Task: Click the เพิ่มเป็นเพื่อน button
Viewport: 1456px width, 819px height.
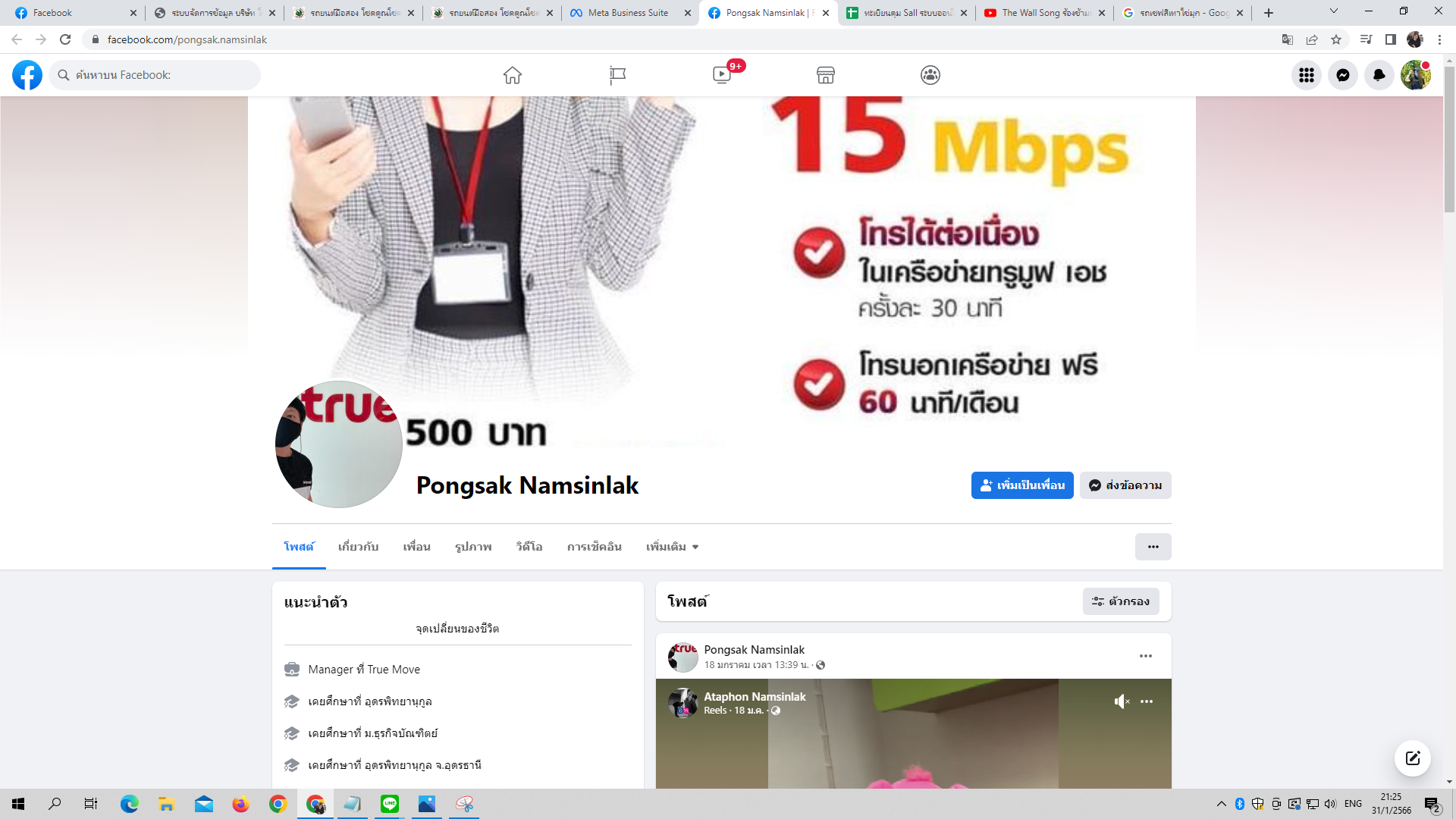Action: [1022, 485]
